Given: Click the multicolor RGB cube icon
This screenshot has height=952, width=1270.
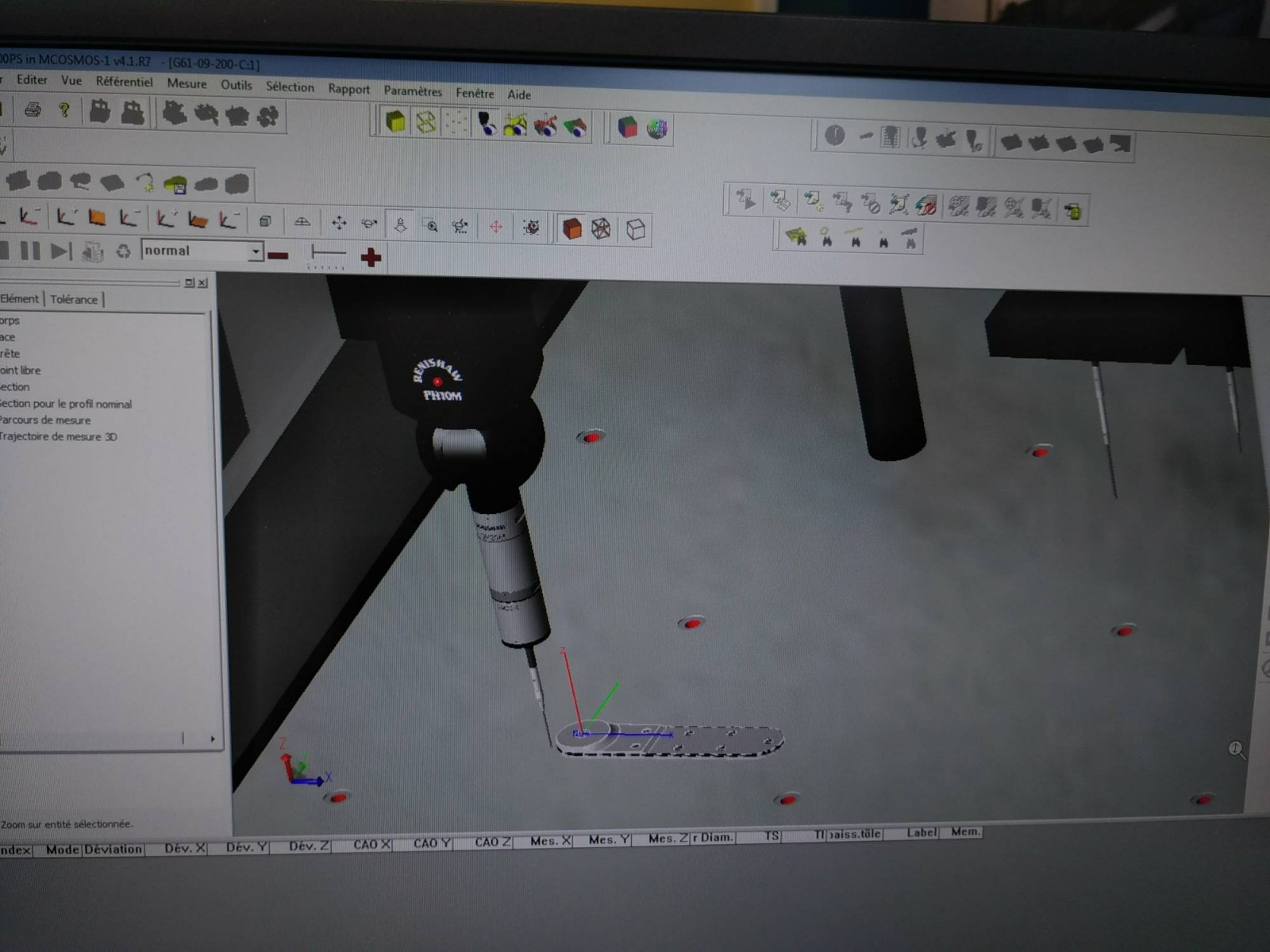Looking at the screenshot, I should pos(627,127).
